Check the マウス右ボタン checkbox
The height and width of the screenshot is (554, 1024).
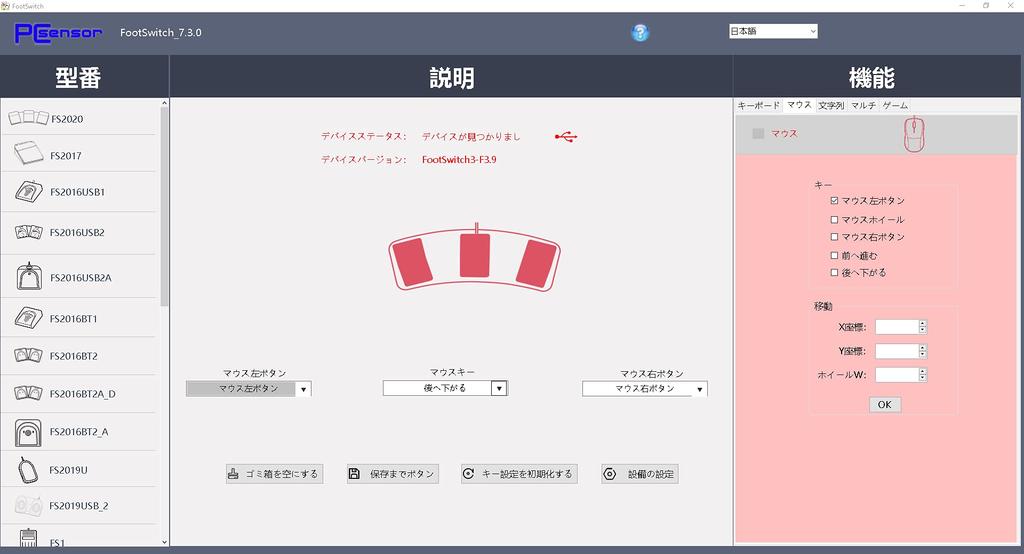(835, 237)
